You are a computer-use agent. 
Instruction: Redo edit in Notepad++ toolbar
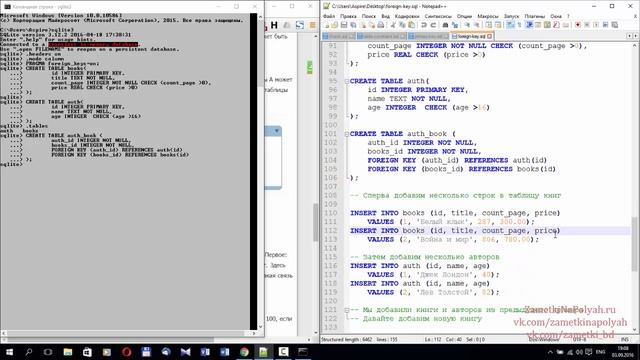pyautogui.click(x=433, y=25)
